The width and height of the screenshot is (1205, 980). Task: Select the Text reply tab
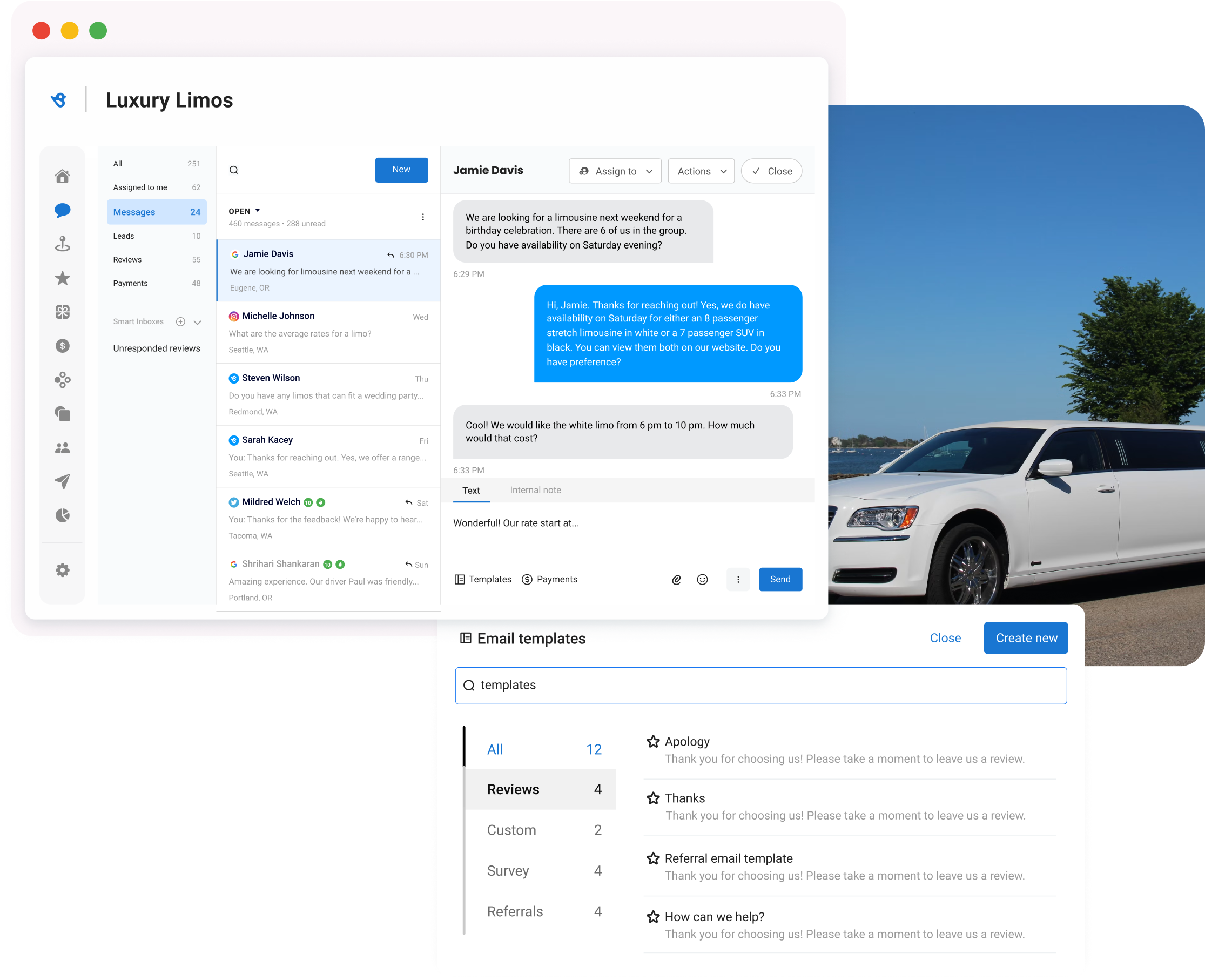pos(470,490)
